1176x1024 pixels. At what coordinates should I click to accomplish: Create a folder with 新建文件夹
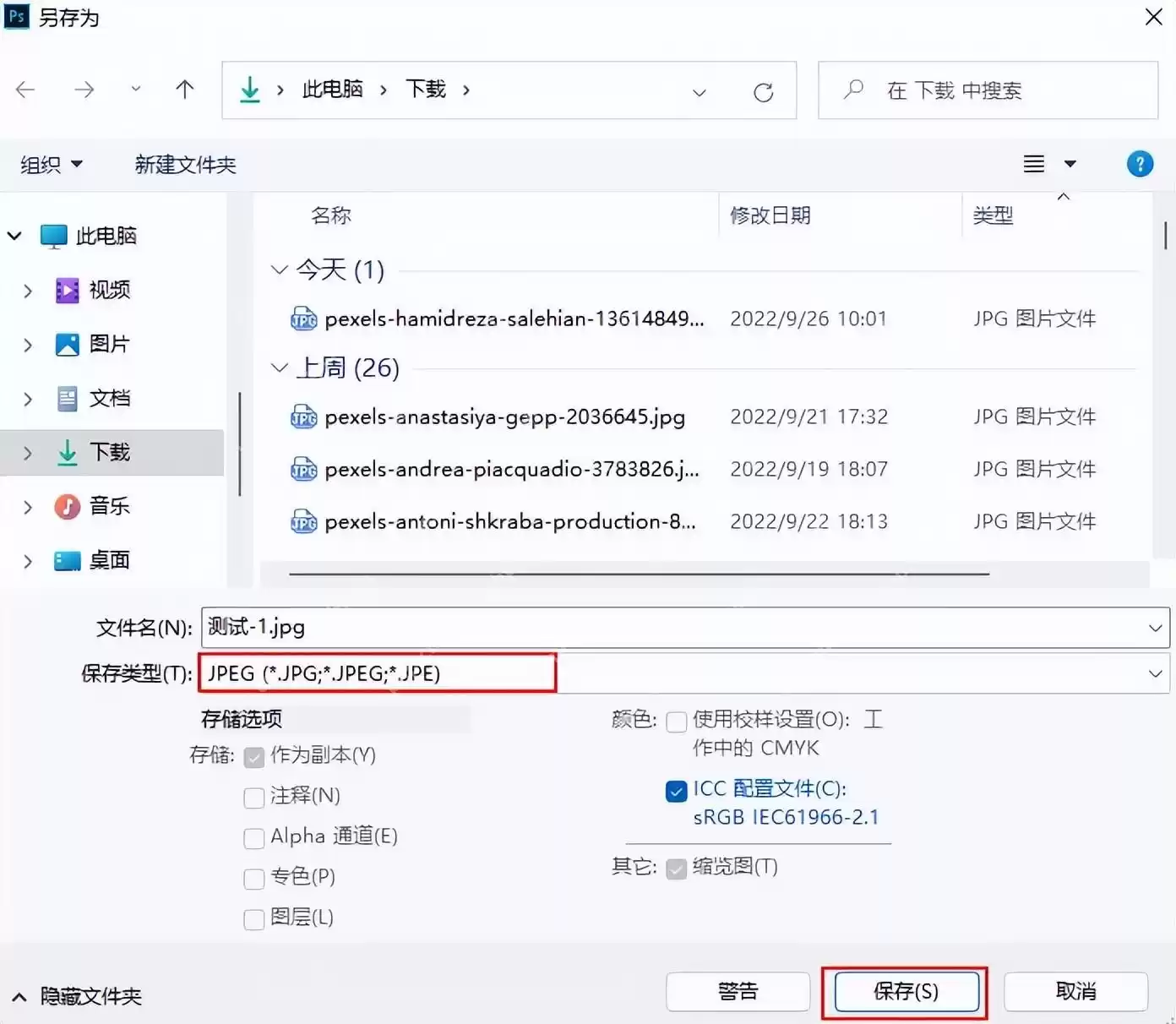pos(185,164)
